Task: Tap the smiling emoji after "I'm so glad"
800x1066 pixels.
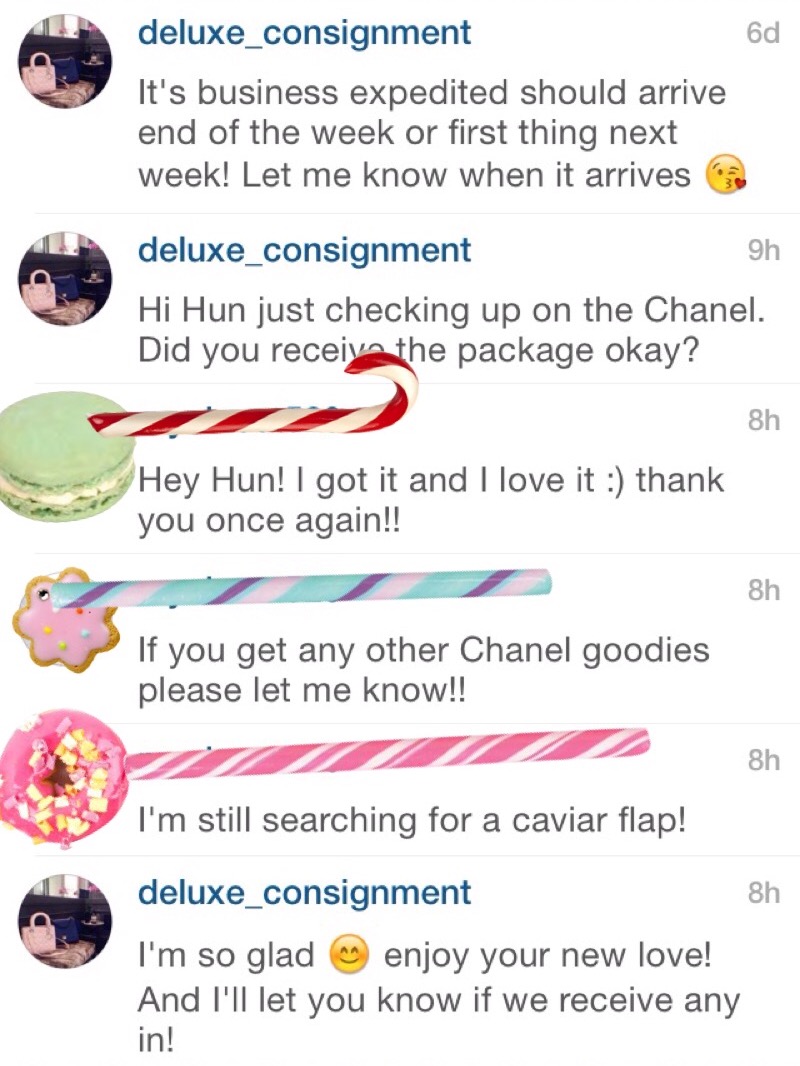Action: [x=349, y=955]
